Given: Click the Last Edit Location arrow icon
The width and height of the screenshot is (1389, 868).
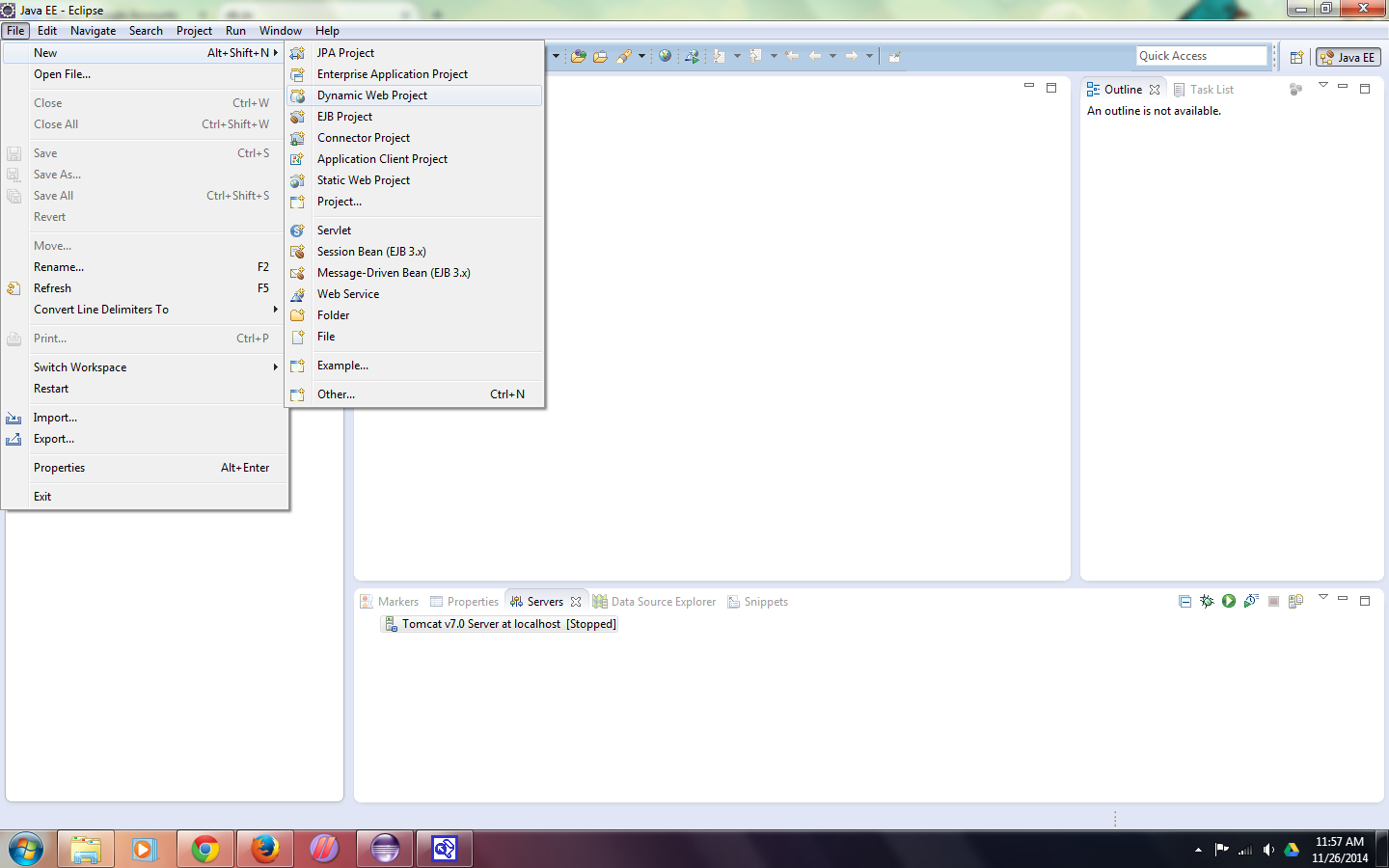Looking at the screenshot, I should (x=792, y=56).
